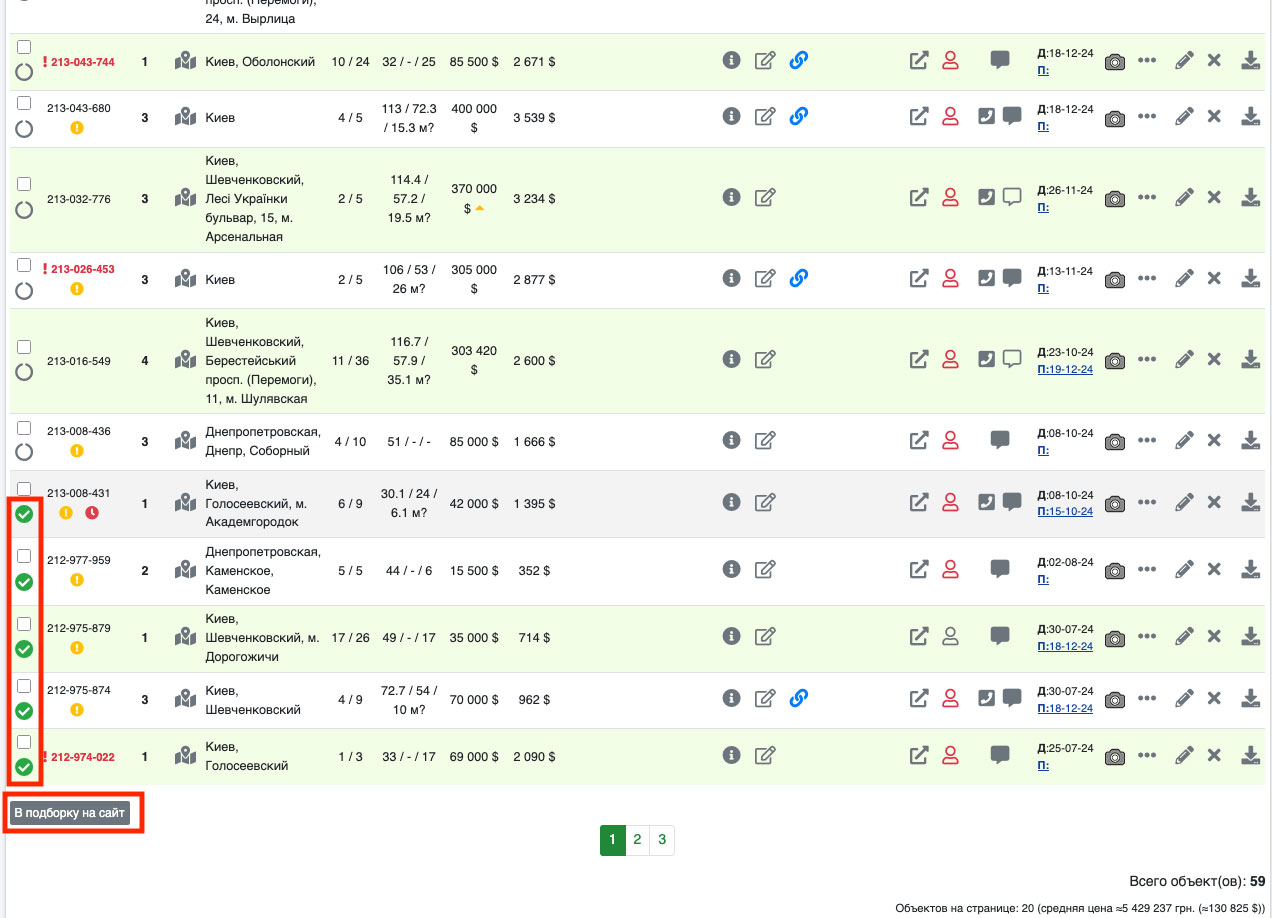The height and width of the screenshot is (918, 1272).
Task: Click the price 303 420 $ cell
Action: 474,360
